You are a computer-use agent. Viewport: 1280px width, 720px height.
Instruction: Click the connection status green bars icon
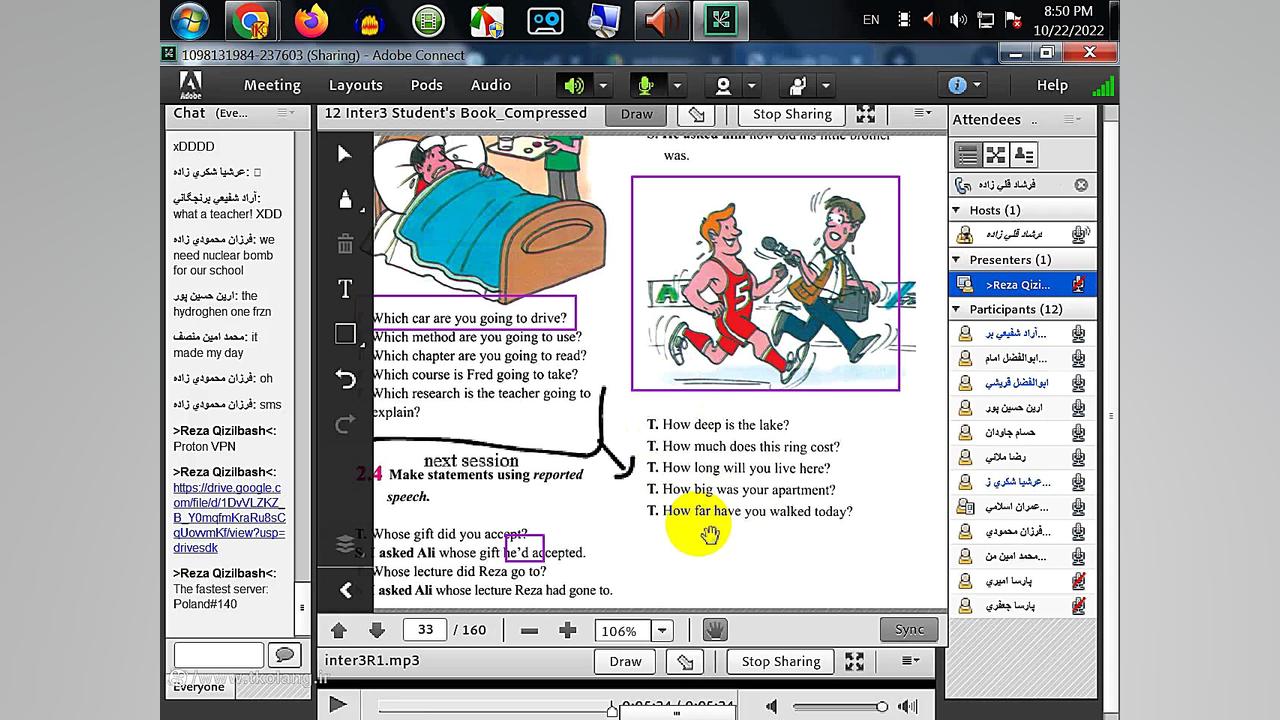click(1103, 85)
